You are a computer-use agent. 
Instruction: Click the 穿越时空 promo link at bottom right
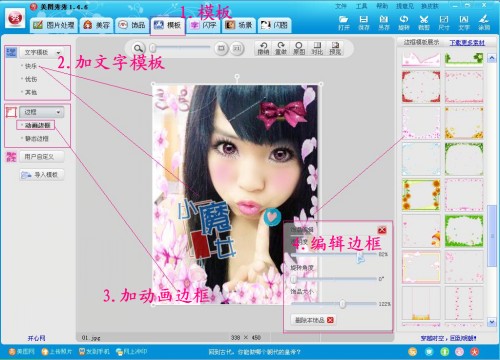coord(448,338)
